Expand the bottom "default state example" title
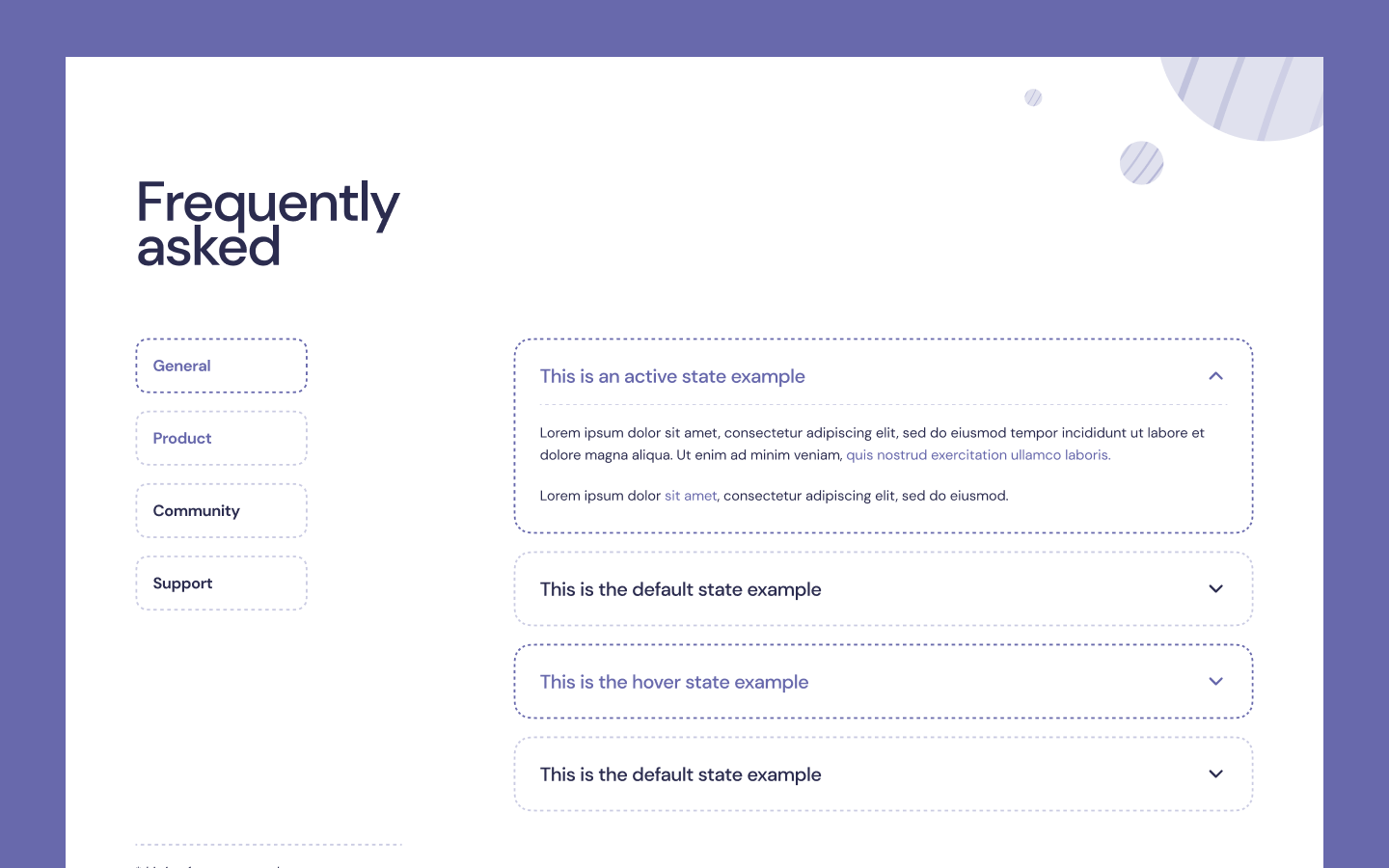Viewport: 1389px width, 868px height. pyautogui.click(x=680, y=774)
